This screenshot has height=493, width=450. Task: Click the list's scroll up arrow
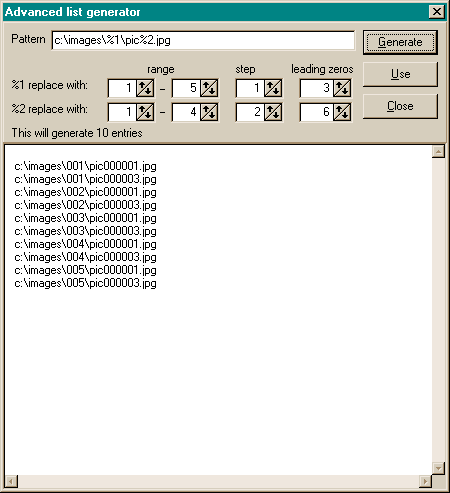click(438, 152)
